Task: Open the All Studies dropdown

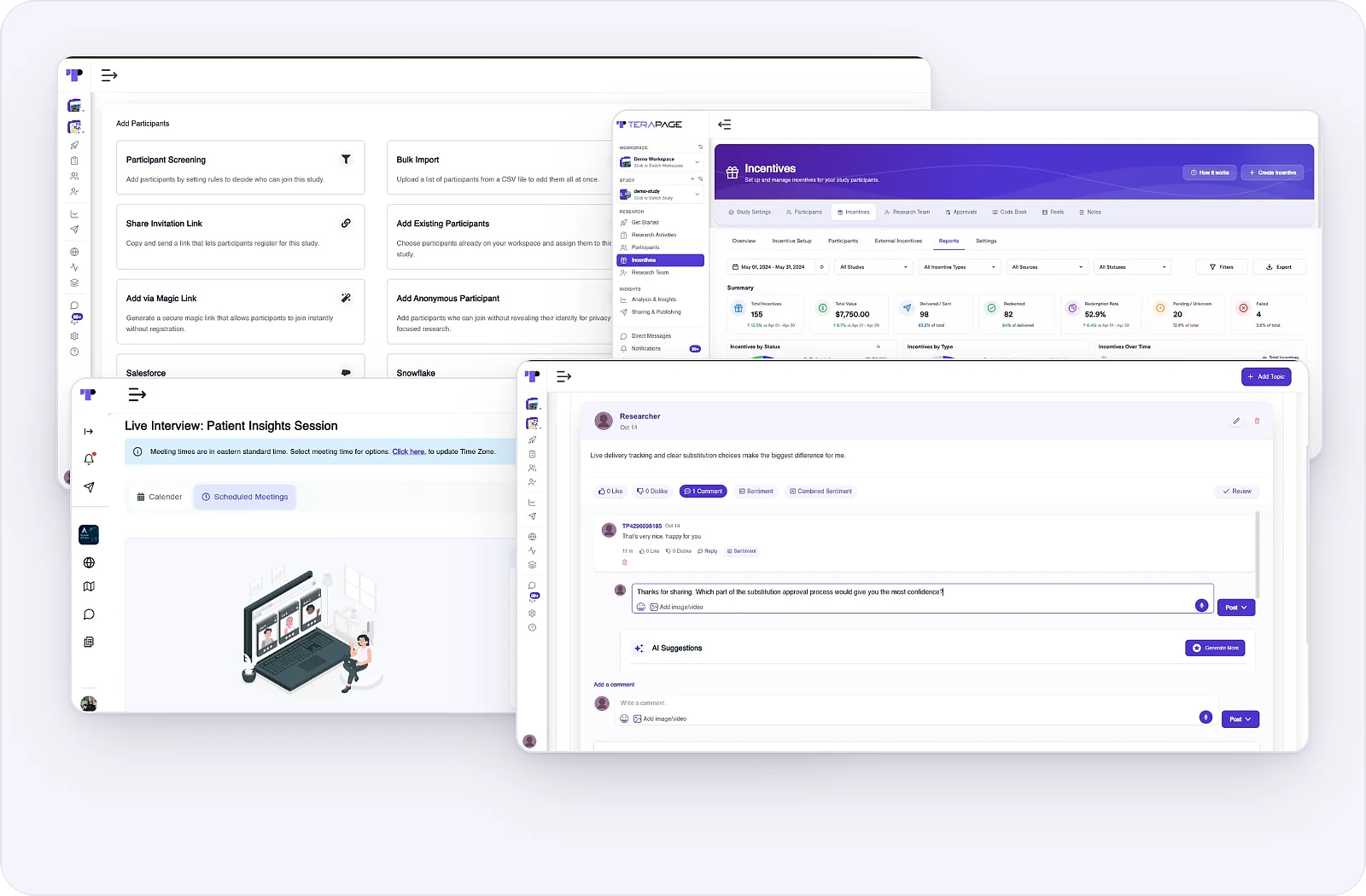Action: [873, 267]
